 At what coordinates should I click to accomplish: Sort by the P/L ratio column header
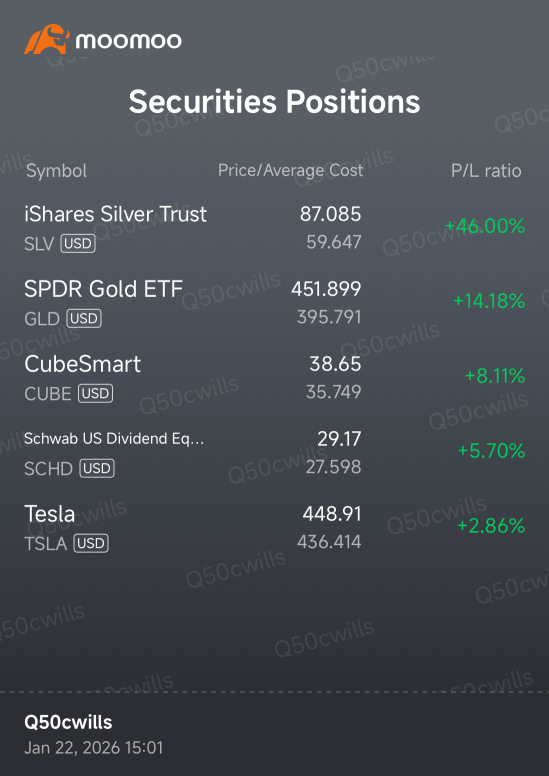[x=486, y=171]
